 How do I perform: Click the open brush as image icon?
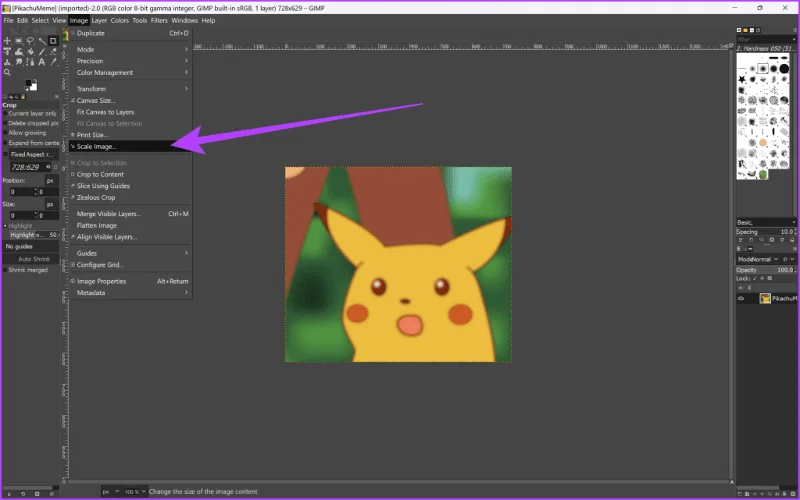[792, 240]
